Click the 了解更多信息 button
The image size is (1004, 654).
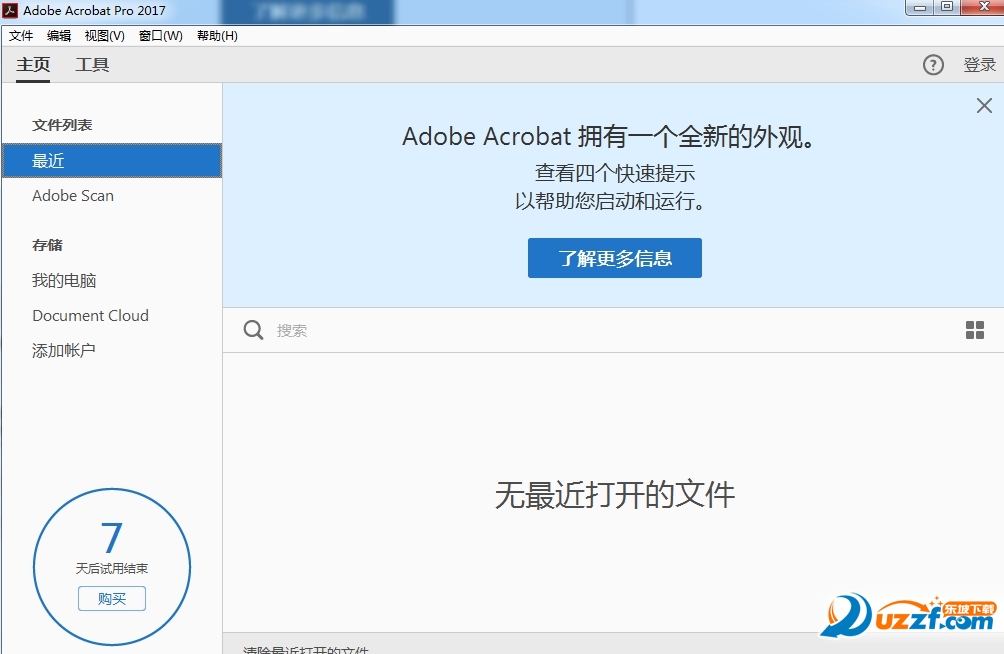click(x=614, y=258)
